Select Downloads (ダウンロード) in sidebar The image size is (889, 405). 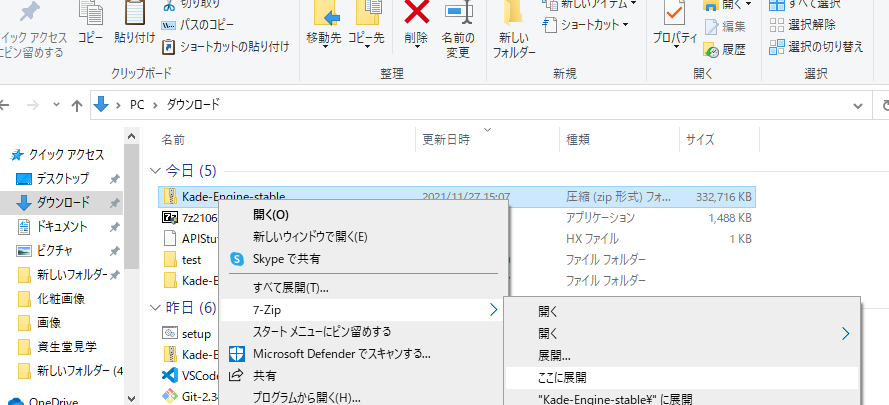pos(62,202)
